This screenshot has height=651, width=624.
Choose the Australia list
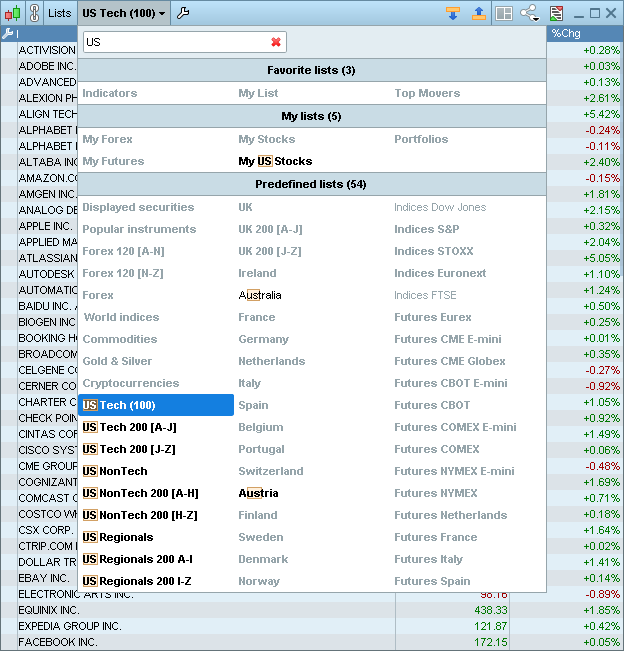click(x=260, y=295)
